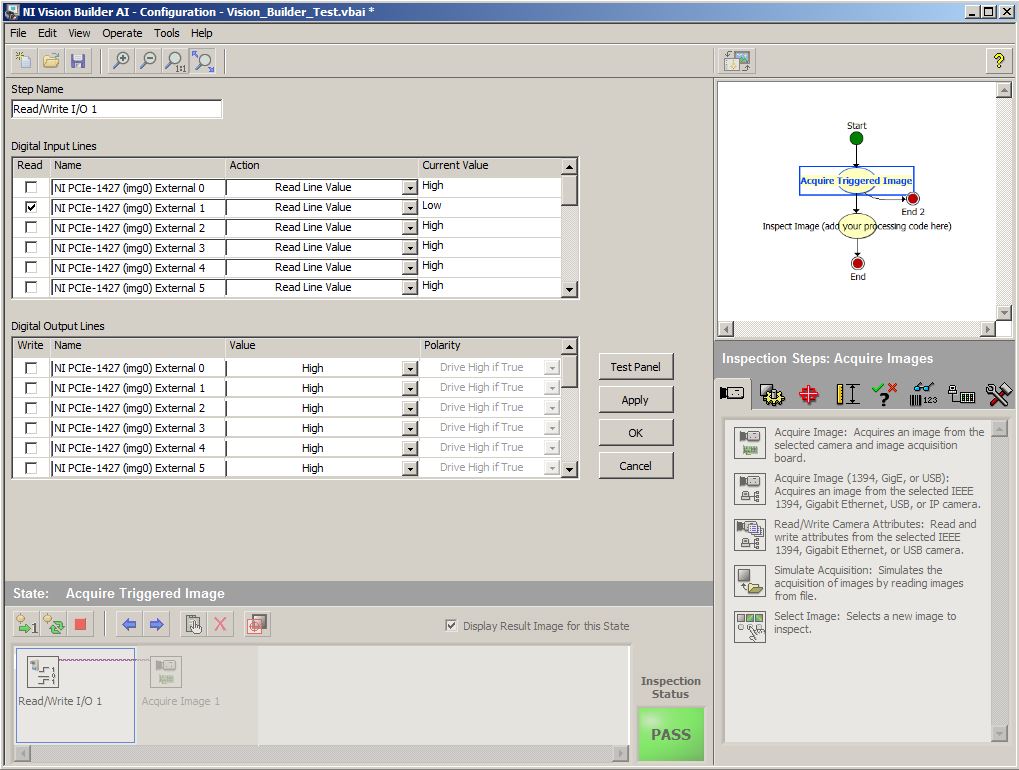
Task: Check Read box for input External 2
Action: (31, 227)
